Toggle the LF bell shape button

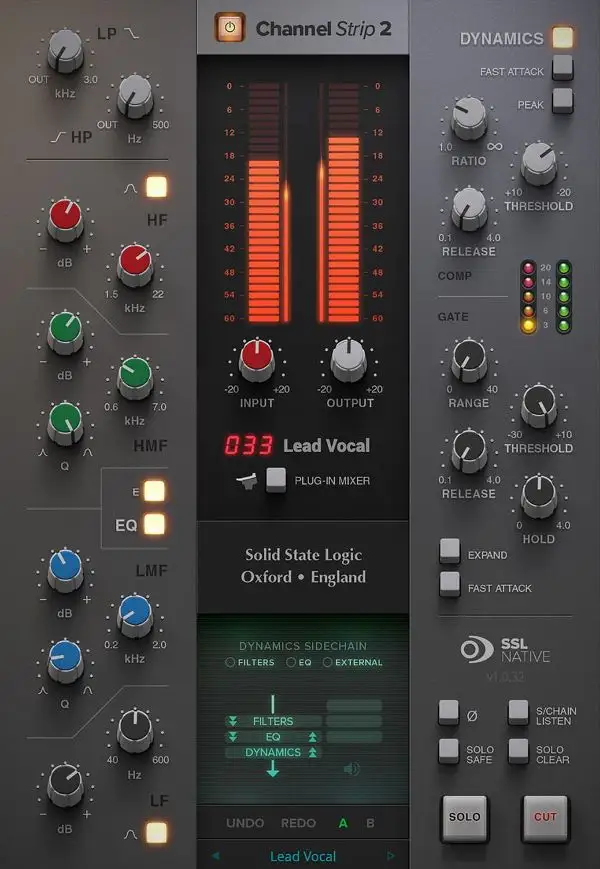click(x=156, y=831)
